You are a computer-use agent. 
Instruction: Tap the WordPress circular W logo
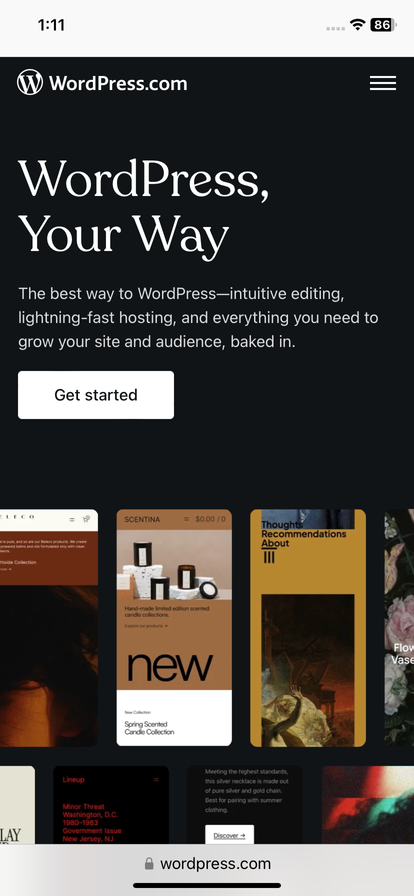(30, 82)
